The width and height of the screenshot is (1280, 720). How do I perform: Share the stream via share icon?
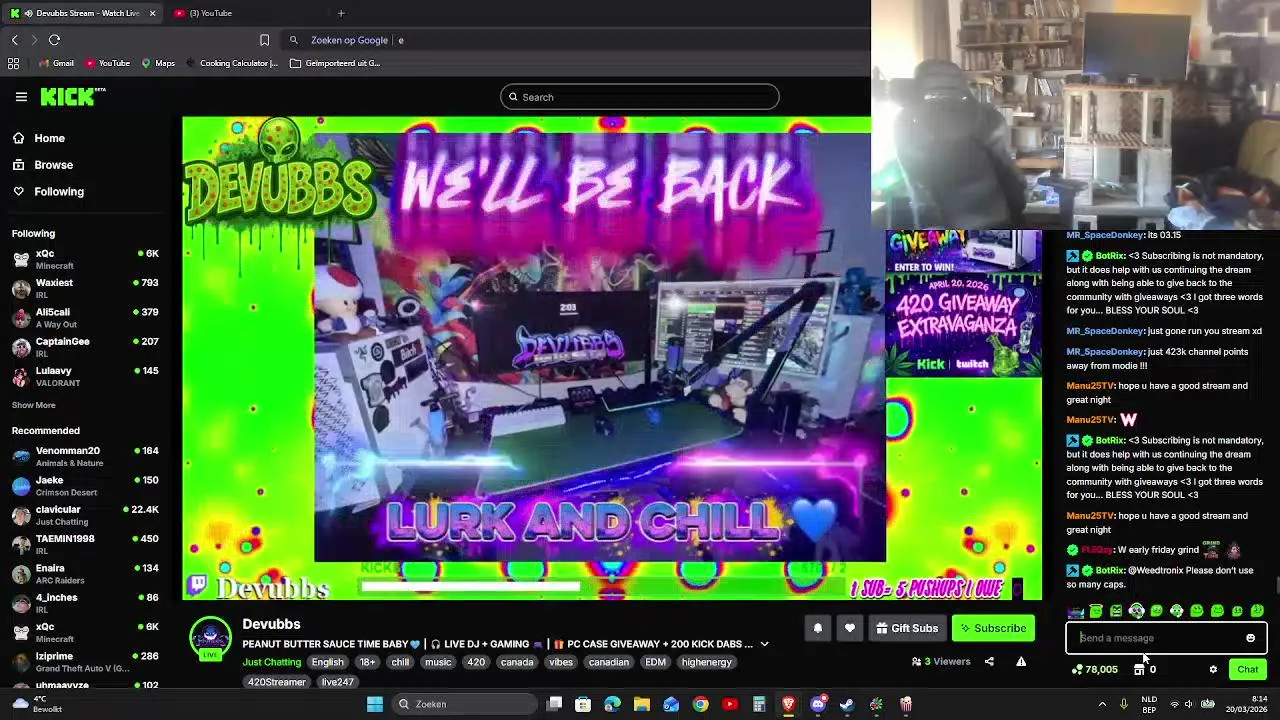(x=989, y=661)
